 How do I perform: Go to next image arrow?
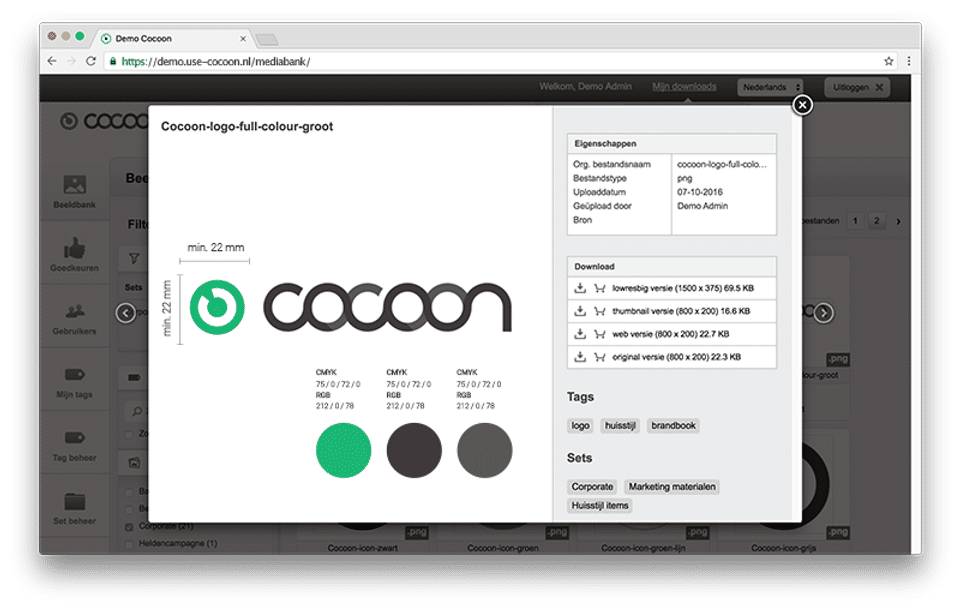[823, 313]
